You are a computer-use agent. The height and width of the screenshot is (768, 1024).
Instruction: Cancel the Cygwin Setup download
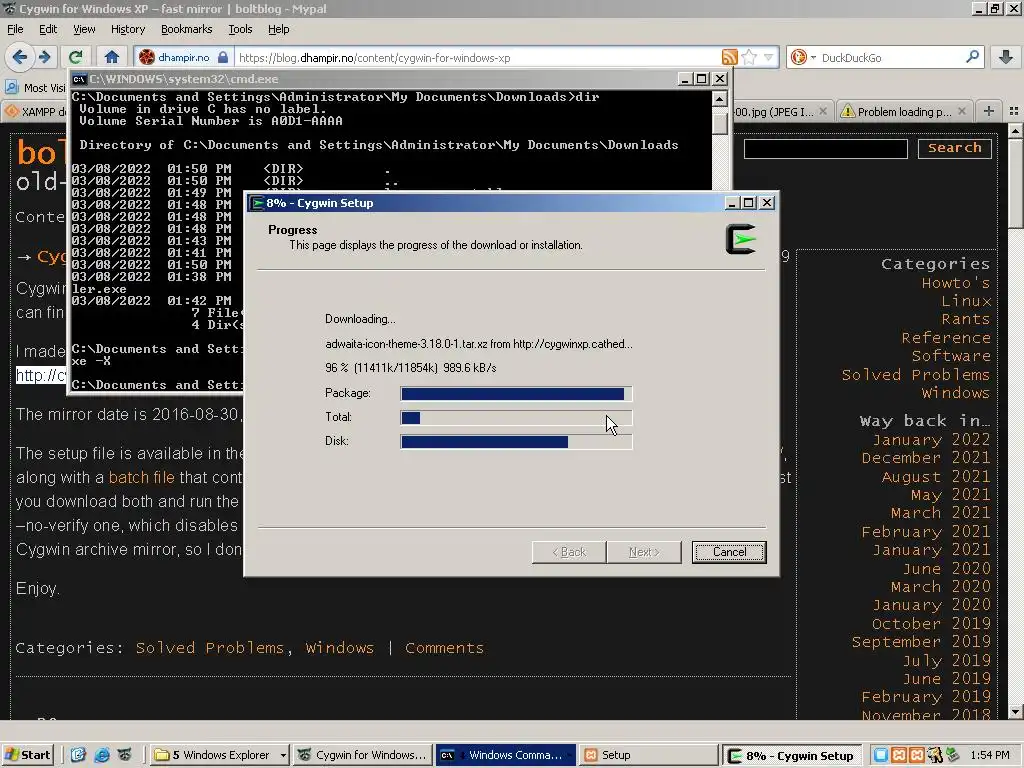pos(729,552)
